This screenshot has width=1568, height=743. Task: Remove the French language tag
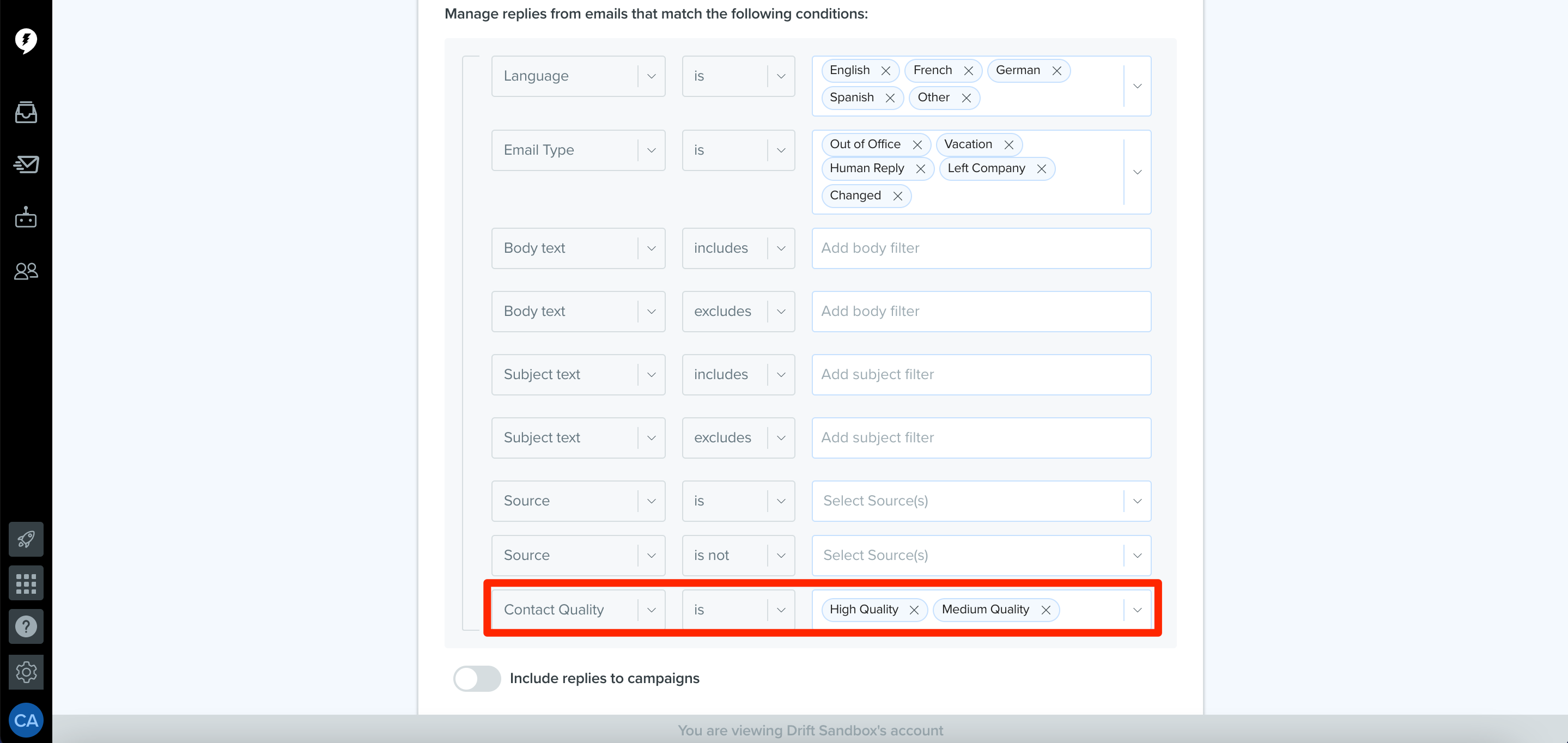[969, 71]
